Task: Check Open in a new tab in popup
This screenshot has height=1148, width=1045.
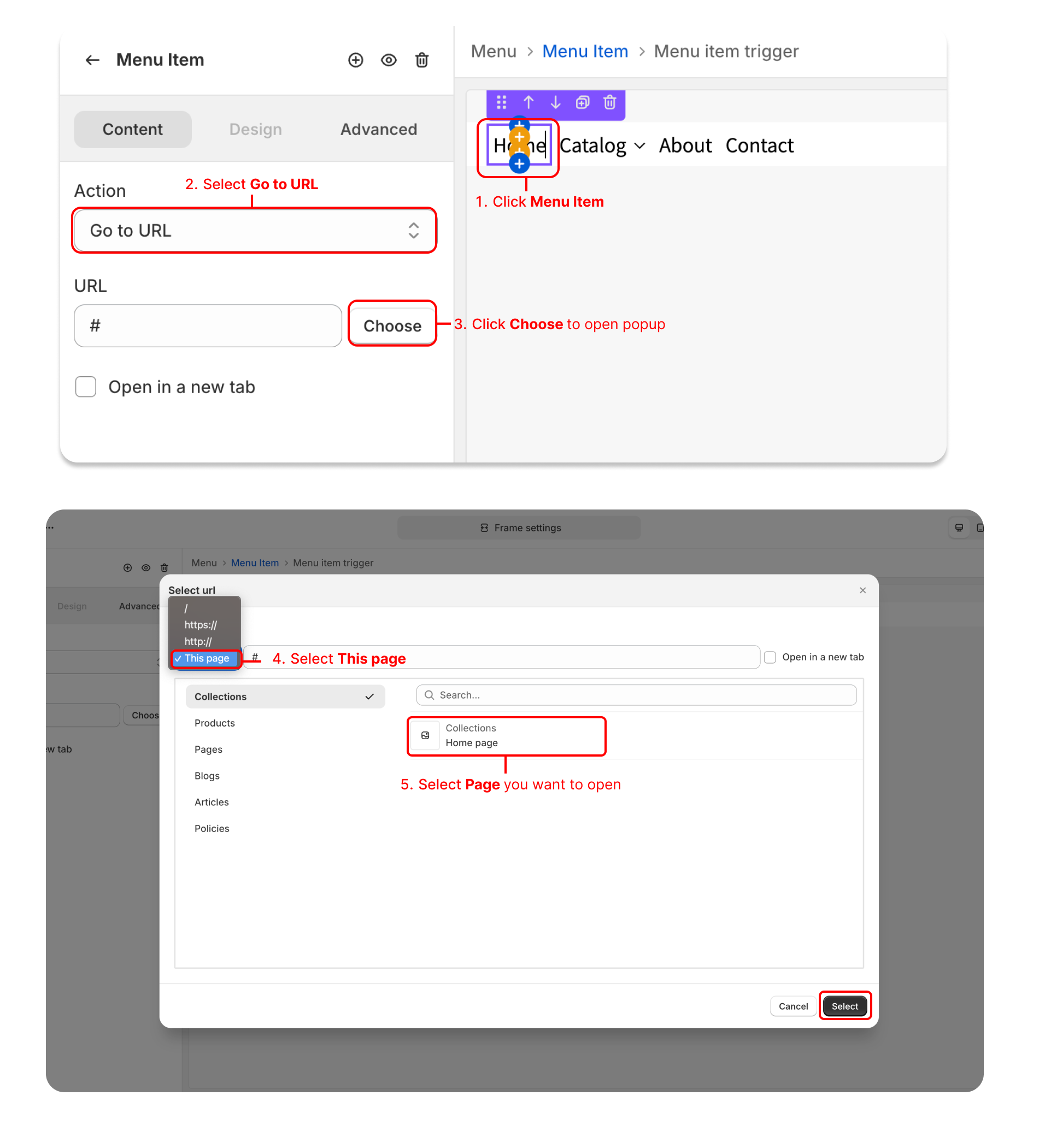Action: [770, 657]
